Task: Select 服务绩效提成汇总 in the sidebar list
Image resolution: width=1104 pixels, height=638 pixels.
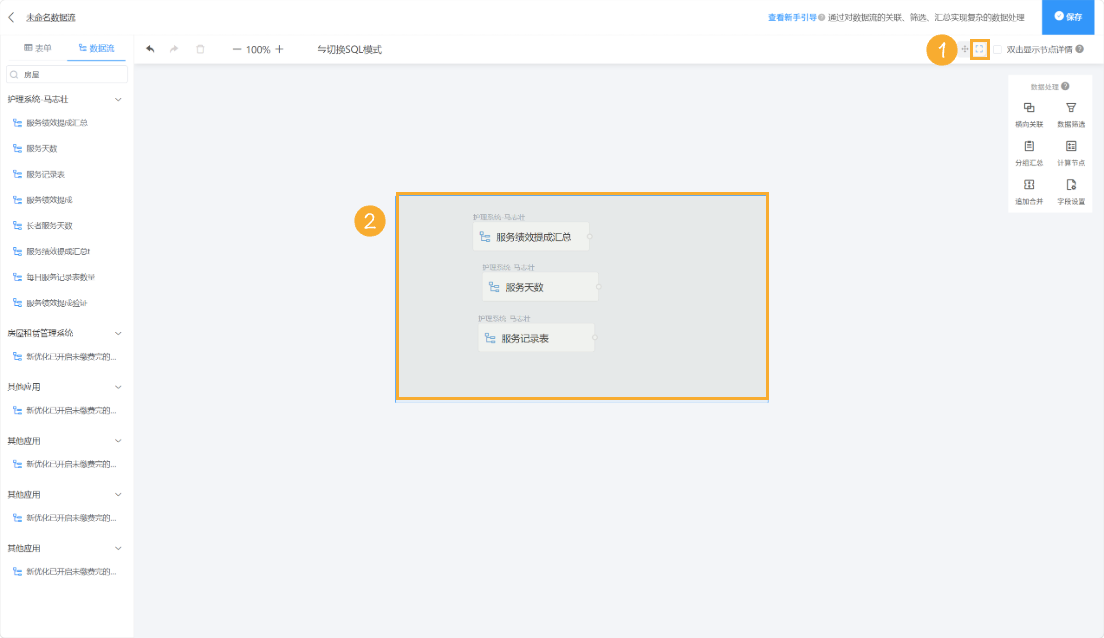Action: click(x=57, y=123)
